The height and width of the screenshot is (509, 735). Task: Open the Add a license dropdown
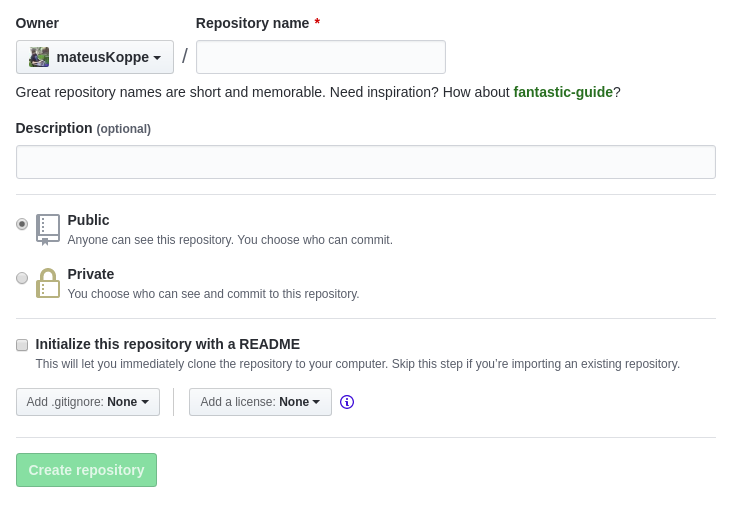pos(260,402)
